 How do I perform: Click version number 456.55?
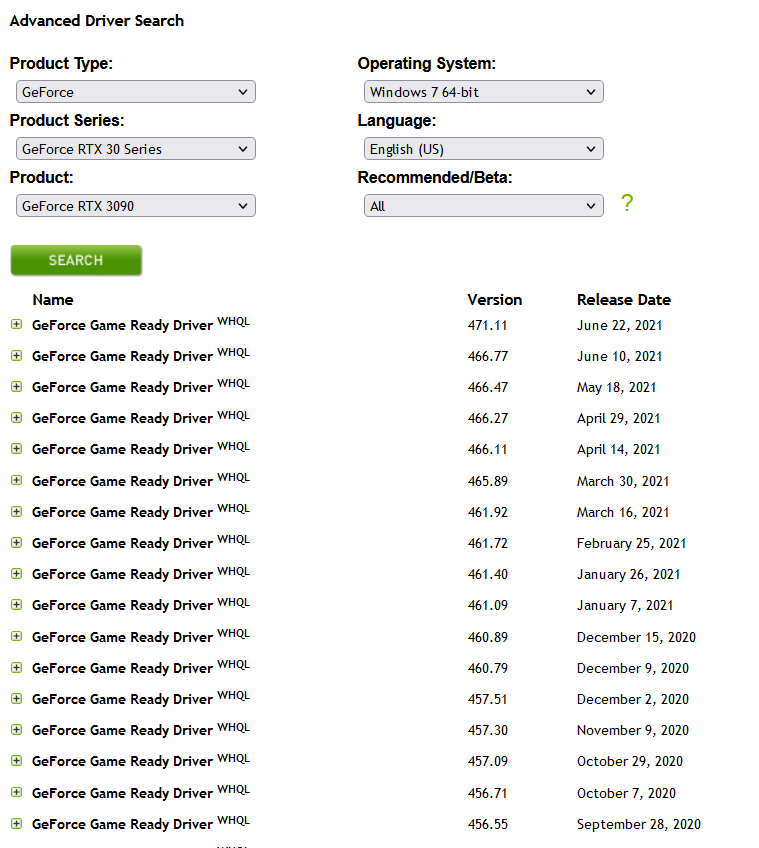click(487, 824)
